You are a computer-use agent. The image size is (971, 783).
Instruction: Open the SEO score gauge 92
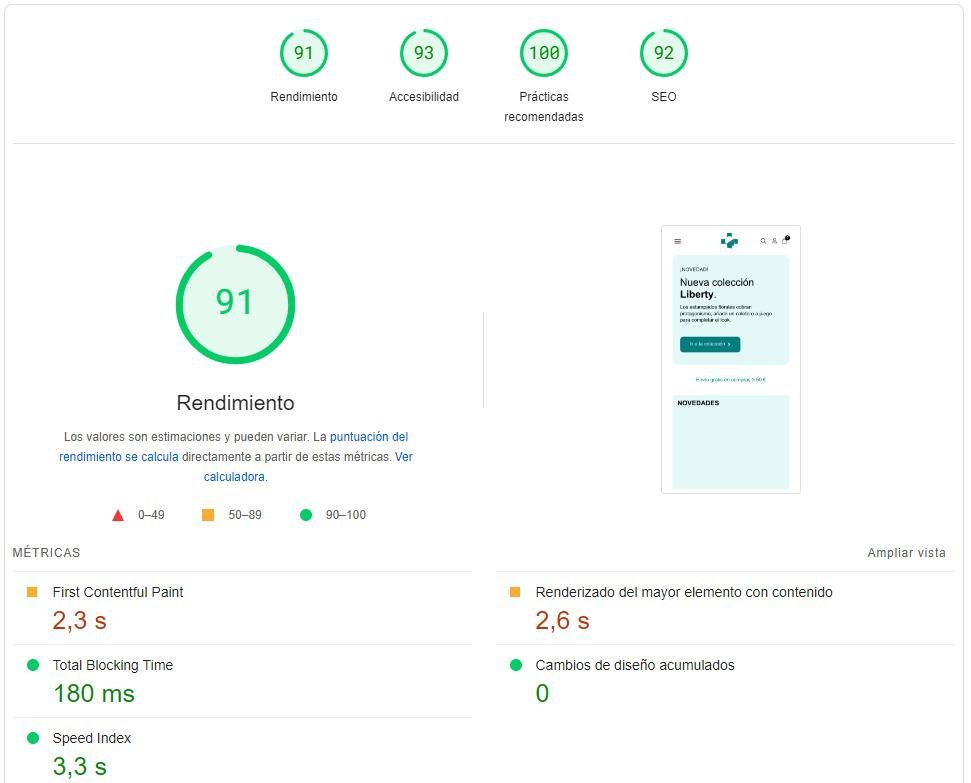pos(664,53)
